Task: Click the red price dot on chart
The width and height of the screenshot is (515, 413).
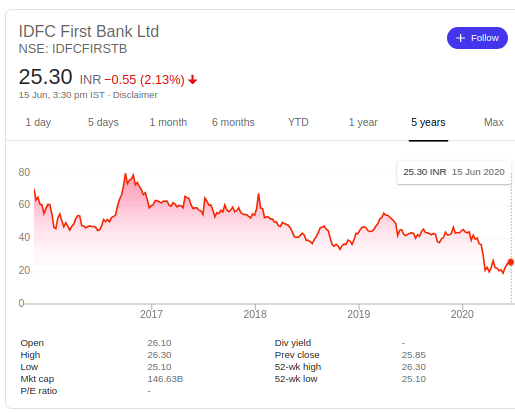Action: click(x=511, y=262)
